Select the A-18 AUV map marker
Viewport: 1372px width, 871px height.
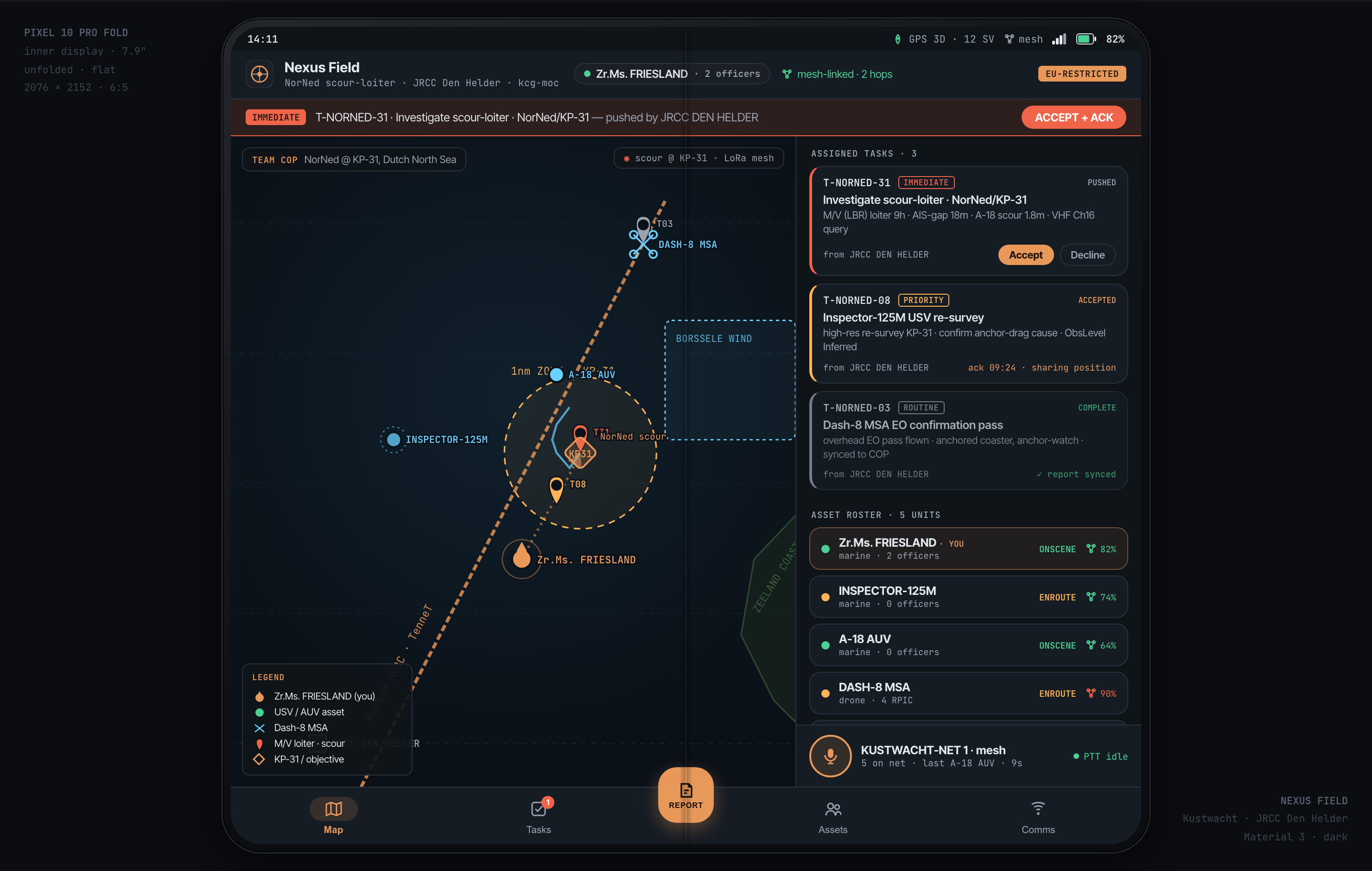(556, 374)
